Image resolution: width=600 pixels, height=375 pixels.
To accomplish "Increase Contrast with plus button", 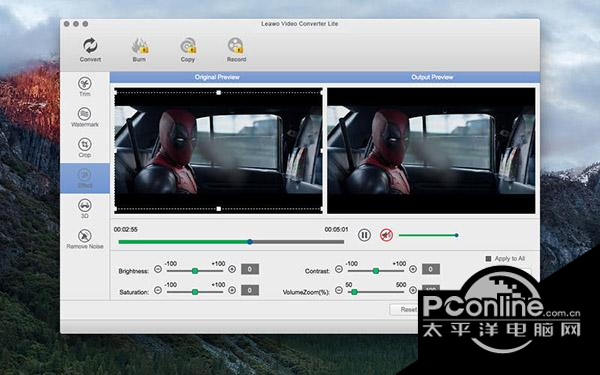I will click(413, 269).
